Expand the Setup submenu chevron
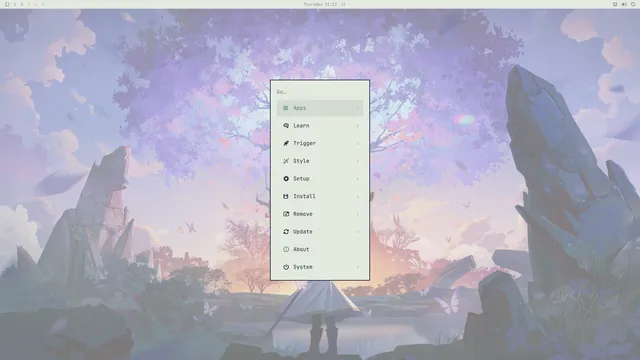The width and height of the screenshot is (640, 360). coord(358,179)
